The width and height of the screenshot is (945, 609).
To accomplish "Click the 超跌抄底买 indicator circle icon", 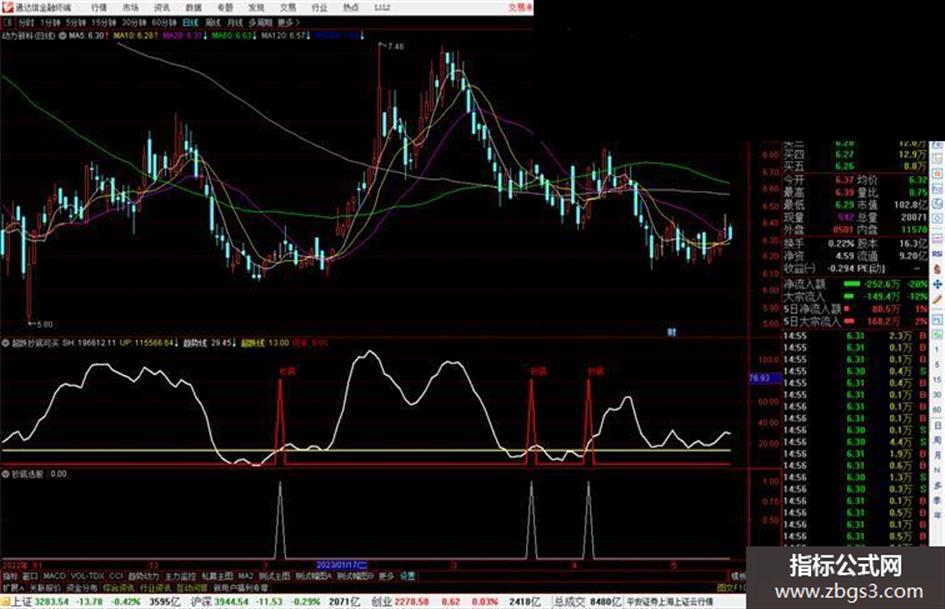I will (x=6, y=343).
